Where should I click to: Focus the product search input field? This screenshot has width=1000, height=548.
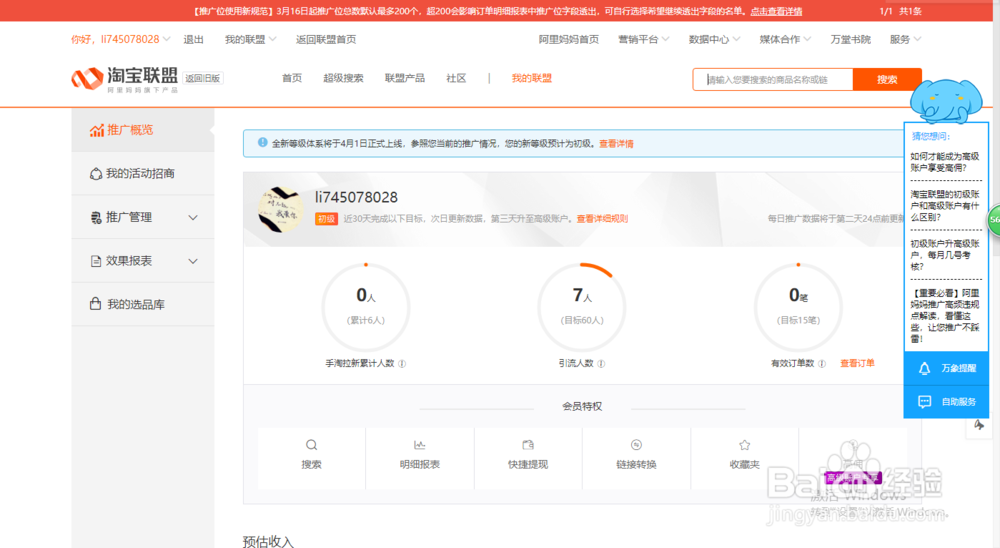773,79
